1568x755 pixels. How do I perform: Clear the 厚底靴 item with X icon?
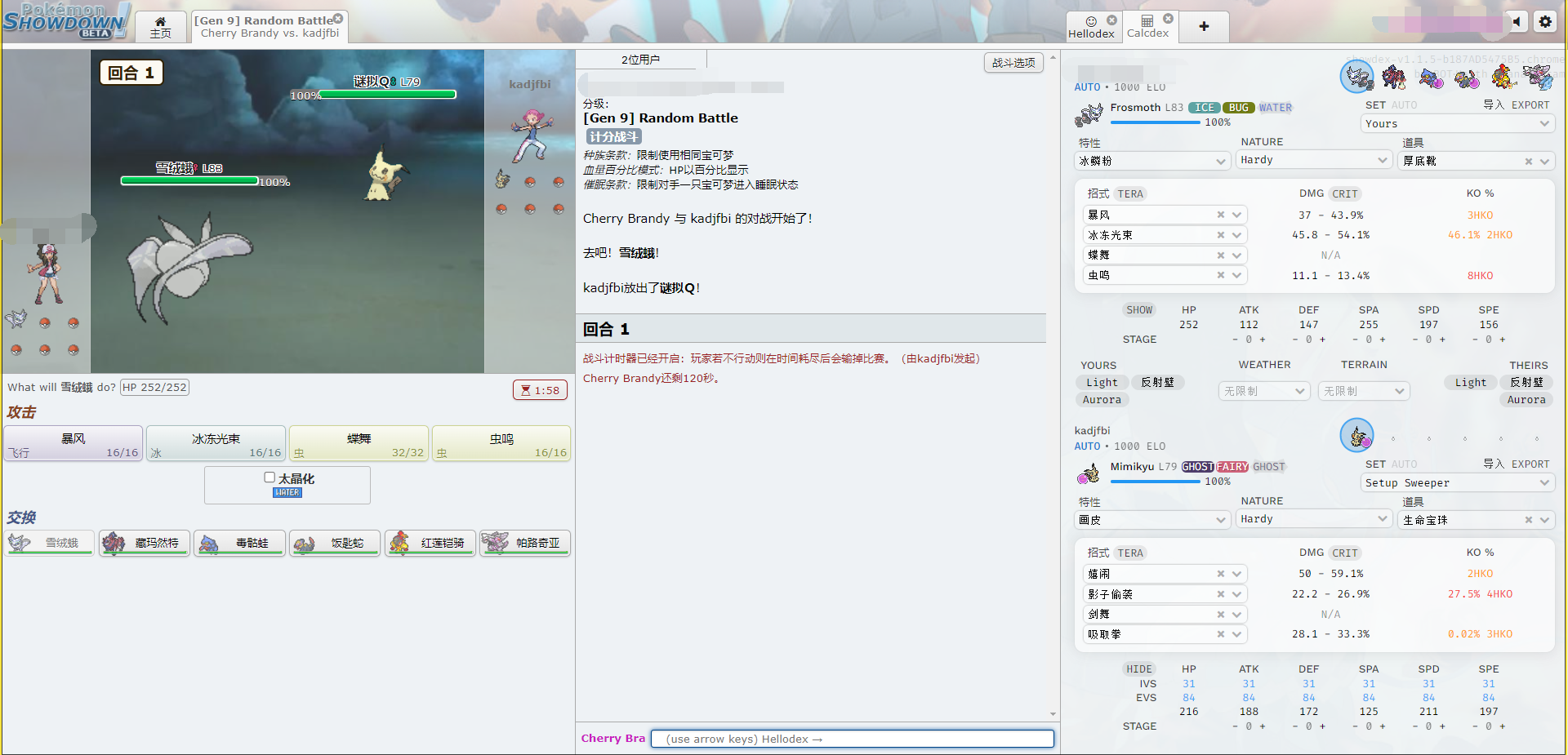point(1528,162)
